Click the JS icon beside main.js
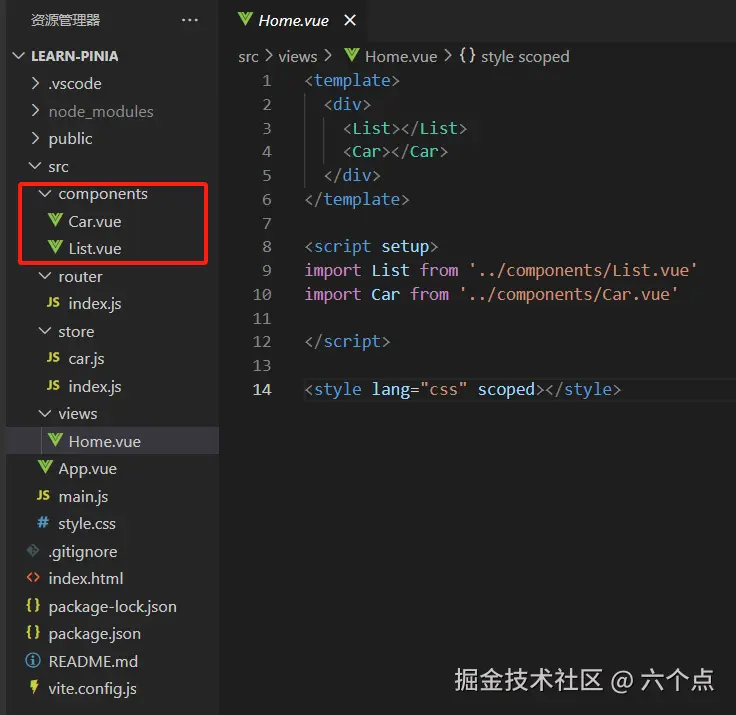Viewport: 736px width, 715px height. click(x=43, y=495)
